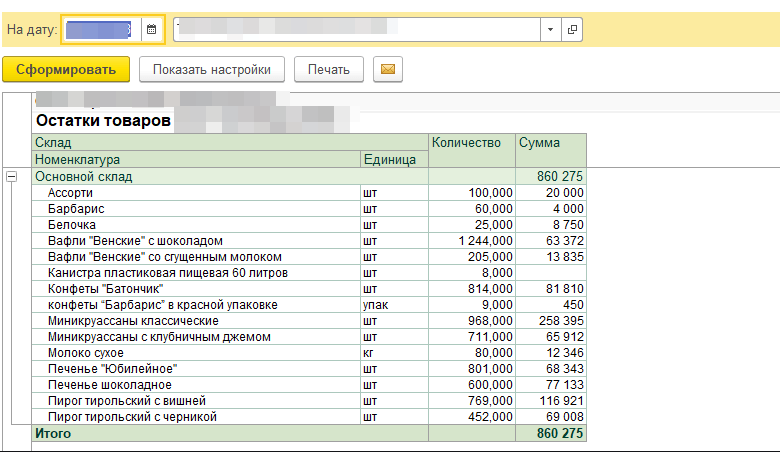Image resolution: width=780 pixels, height=452 pixels.
Task: Click the Печать button
Action: [329, 69]
